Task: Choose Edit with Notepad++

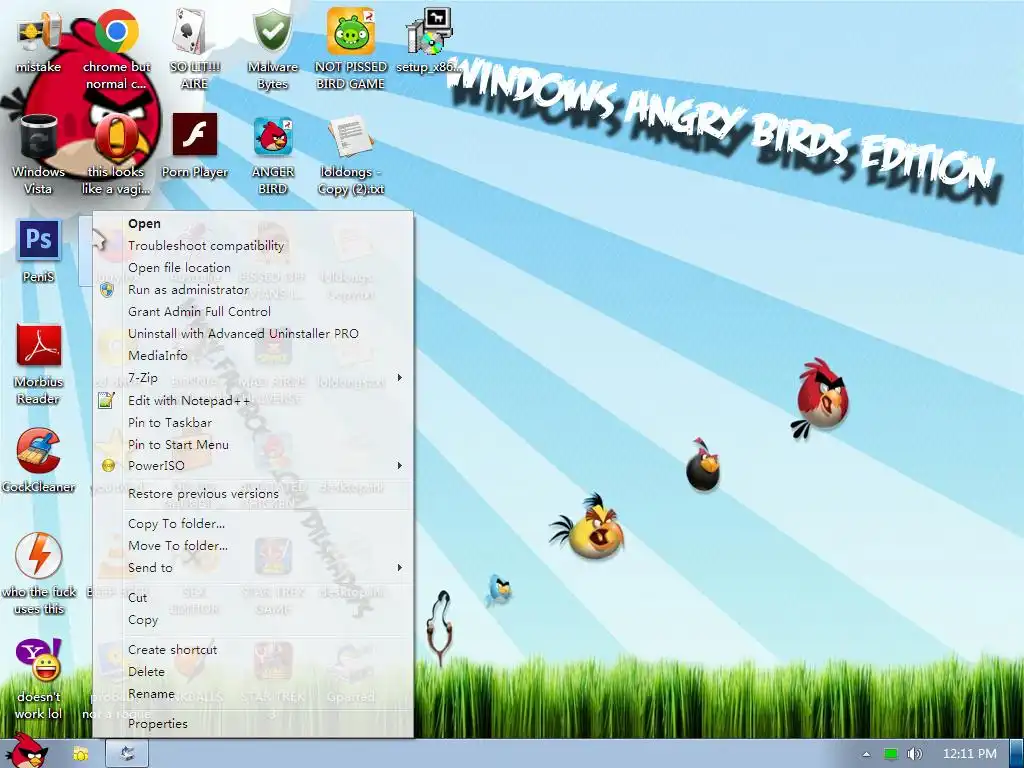Action: click(x=253, y=400)
